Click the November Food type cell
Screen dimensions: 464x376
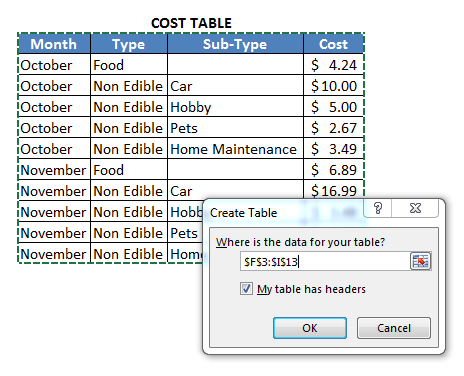click(x=129, y=170)
